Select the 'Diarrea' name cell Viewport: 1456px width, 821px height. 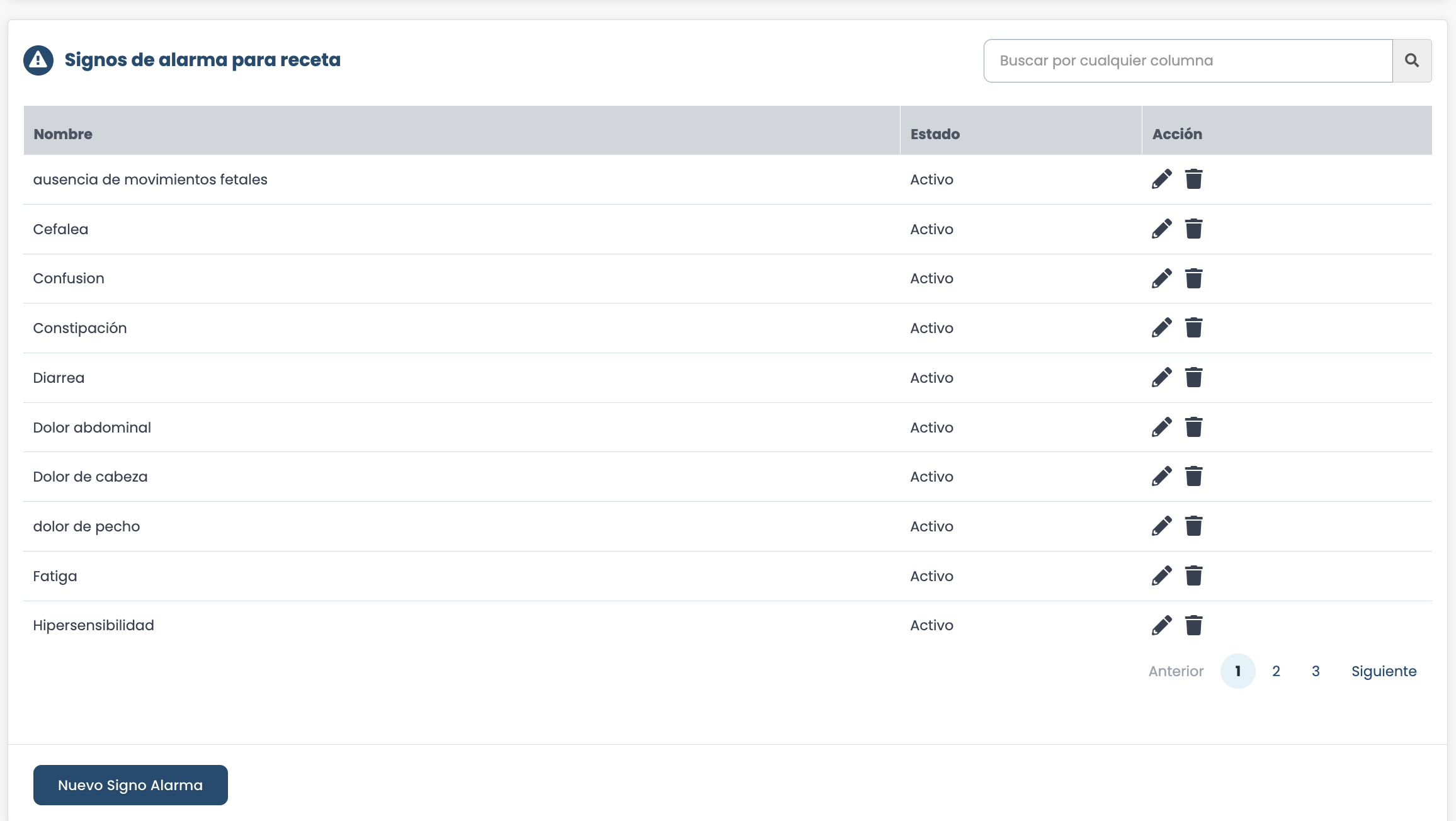pyautogui.click(x=462, y=378)
